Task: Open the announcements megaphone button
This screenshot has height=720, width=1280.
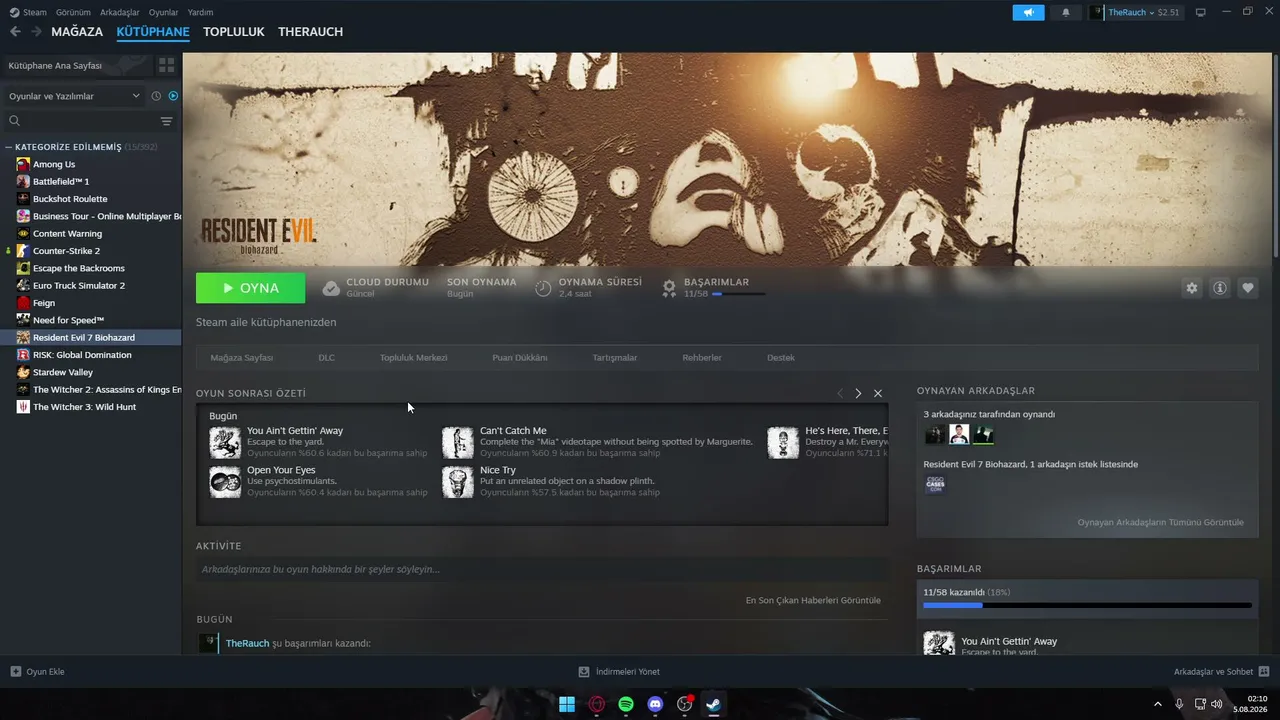Action: coord(1028,12)
